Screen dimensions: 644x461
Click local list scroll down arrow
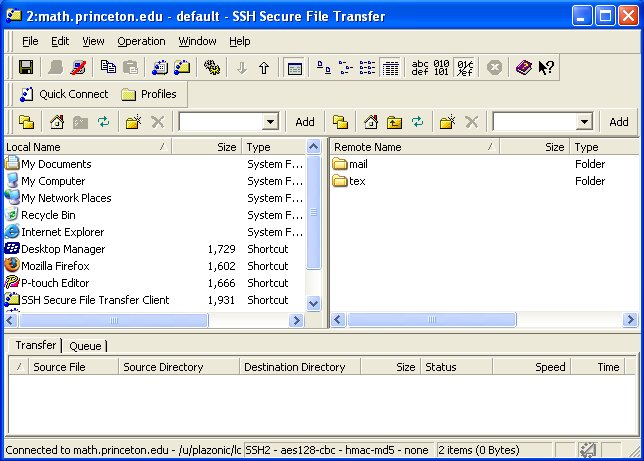point(313,303)
